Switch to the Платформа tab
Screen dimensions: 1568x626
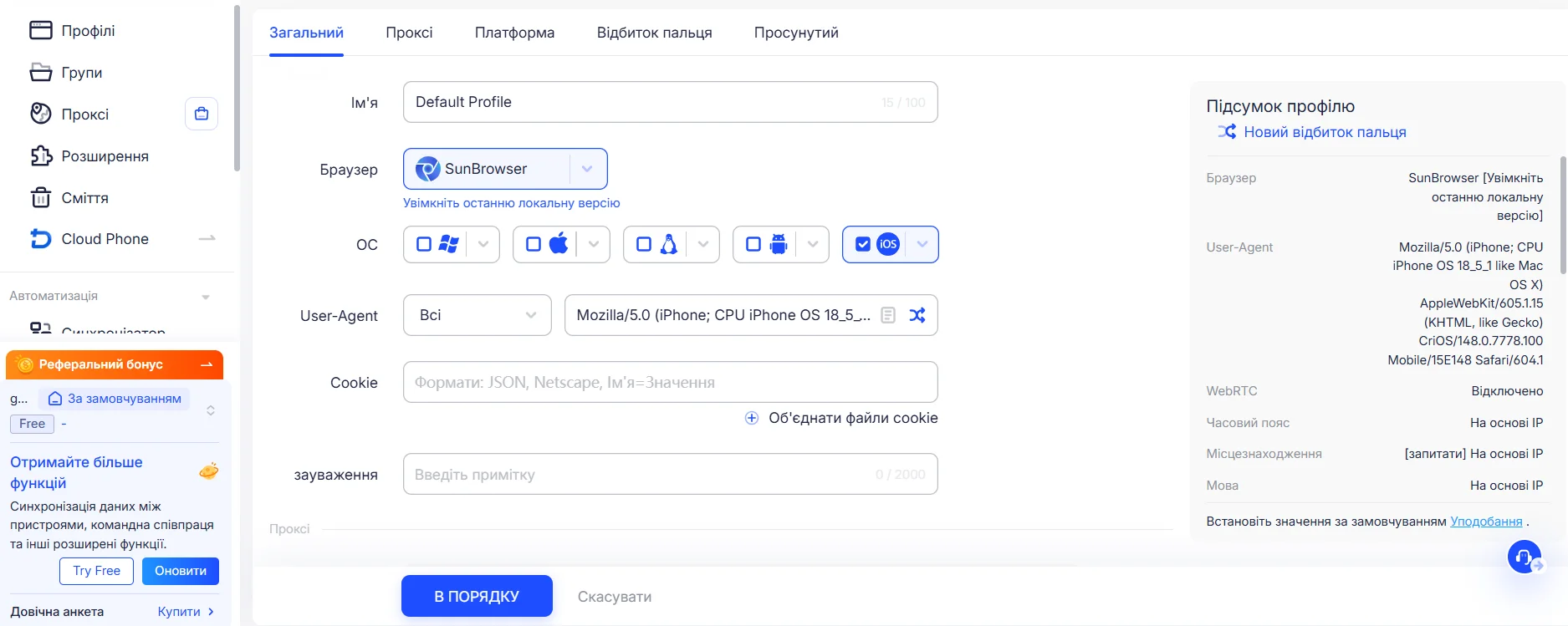(514, 33)
